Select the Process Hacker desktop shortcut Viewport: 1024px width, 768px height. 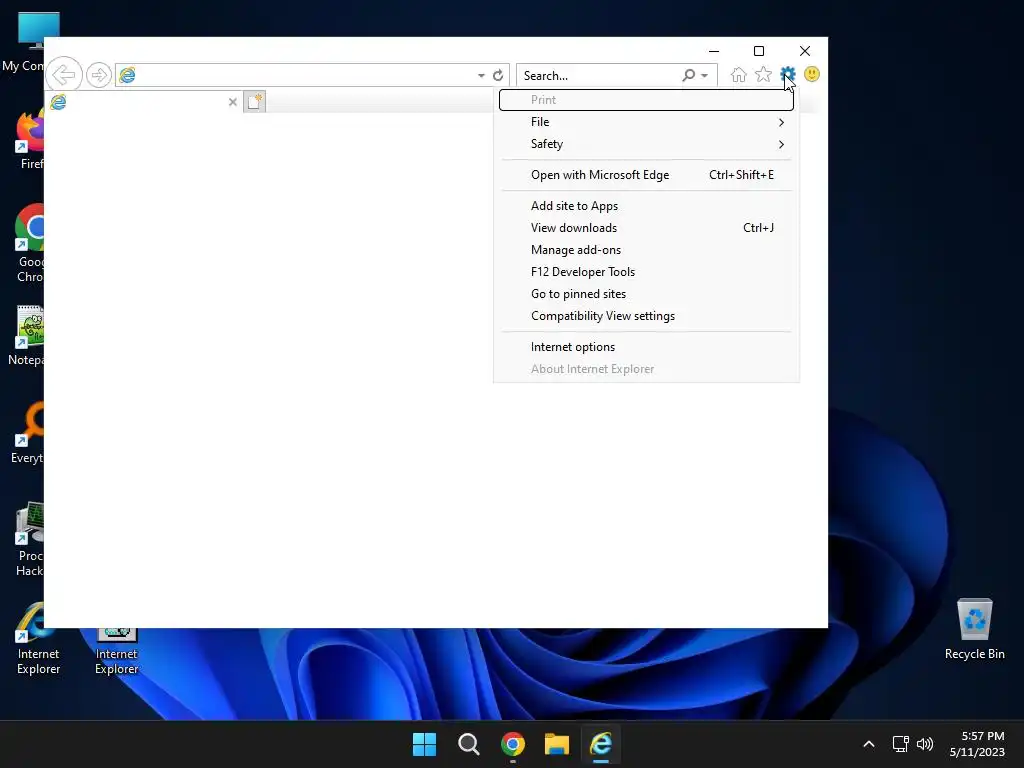click(x=29, y=539)
